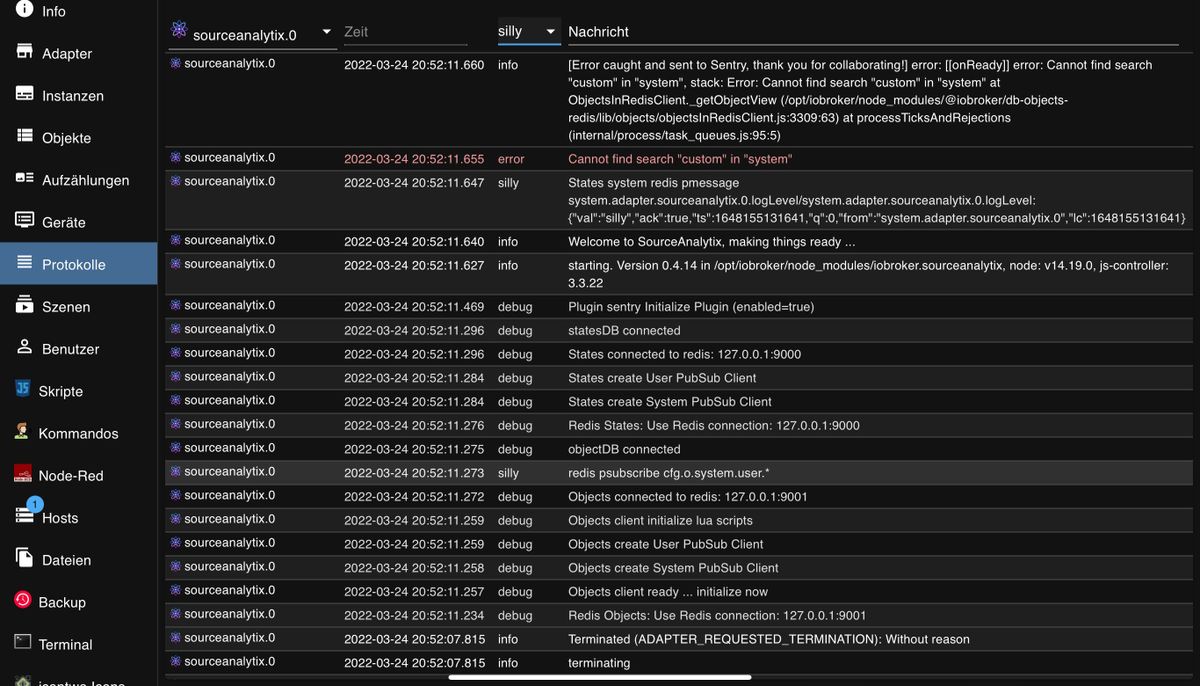Click the adapter icon in the 'statesDB connected' row
1200x686 pixels.
click(175, 329)
